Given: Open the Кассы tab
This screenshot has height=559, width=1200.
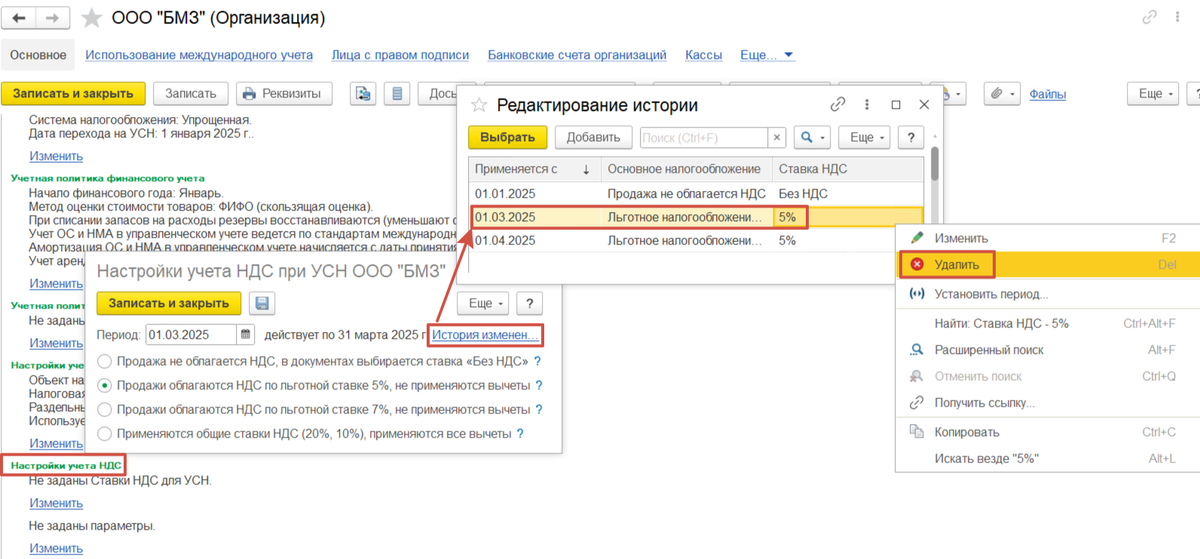Looking at the screenshot, I should pyautogui.click(x=703, y=55).
